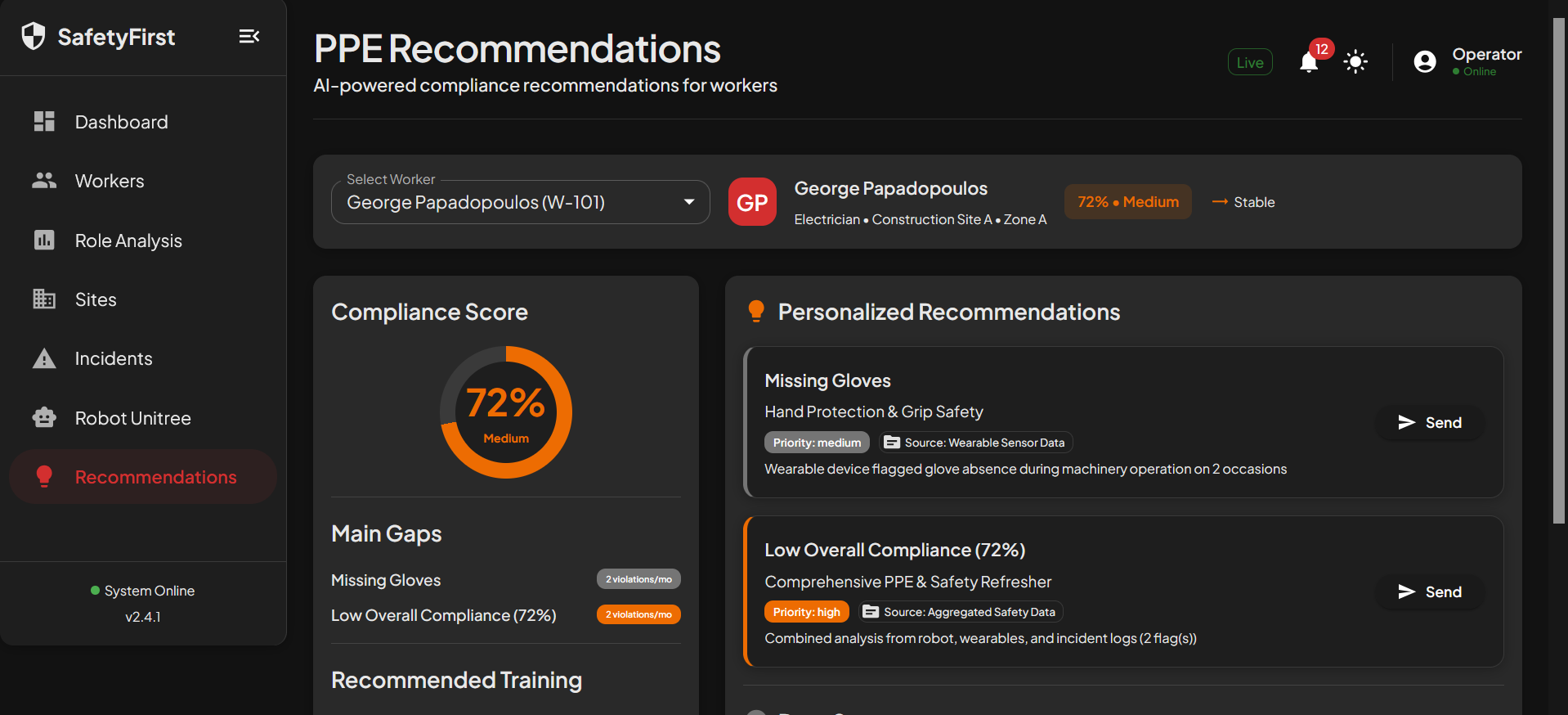Open the Sites menu item
1568x715 pixels.
(143, 299)
